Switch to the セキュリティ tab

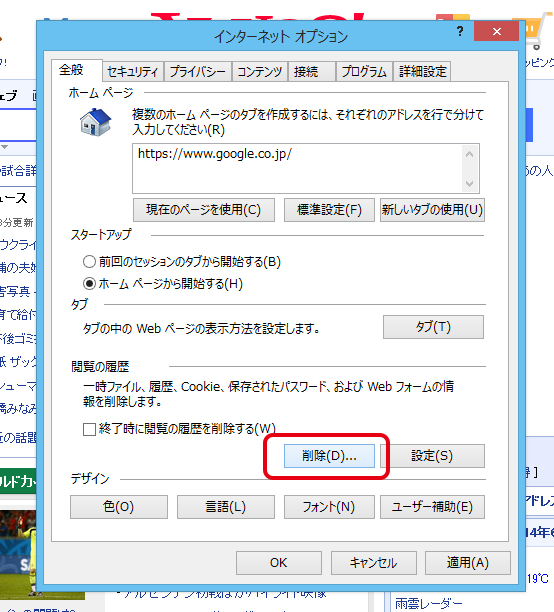[133, 71]
